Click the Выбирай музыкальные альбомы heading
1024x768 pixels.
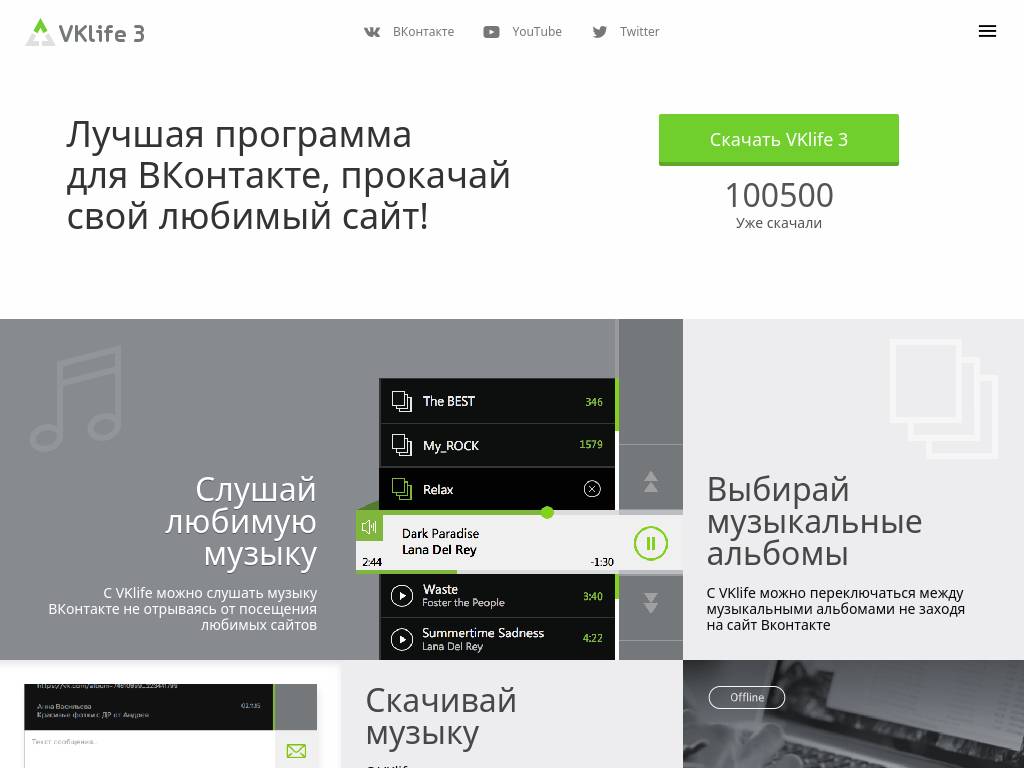point(814,521)
